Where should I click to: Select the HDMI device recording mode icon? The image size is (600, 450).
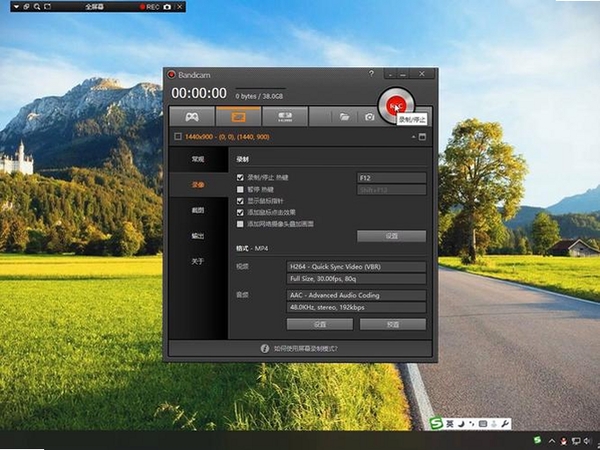click(x=285, y=117)
